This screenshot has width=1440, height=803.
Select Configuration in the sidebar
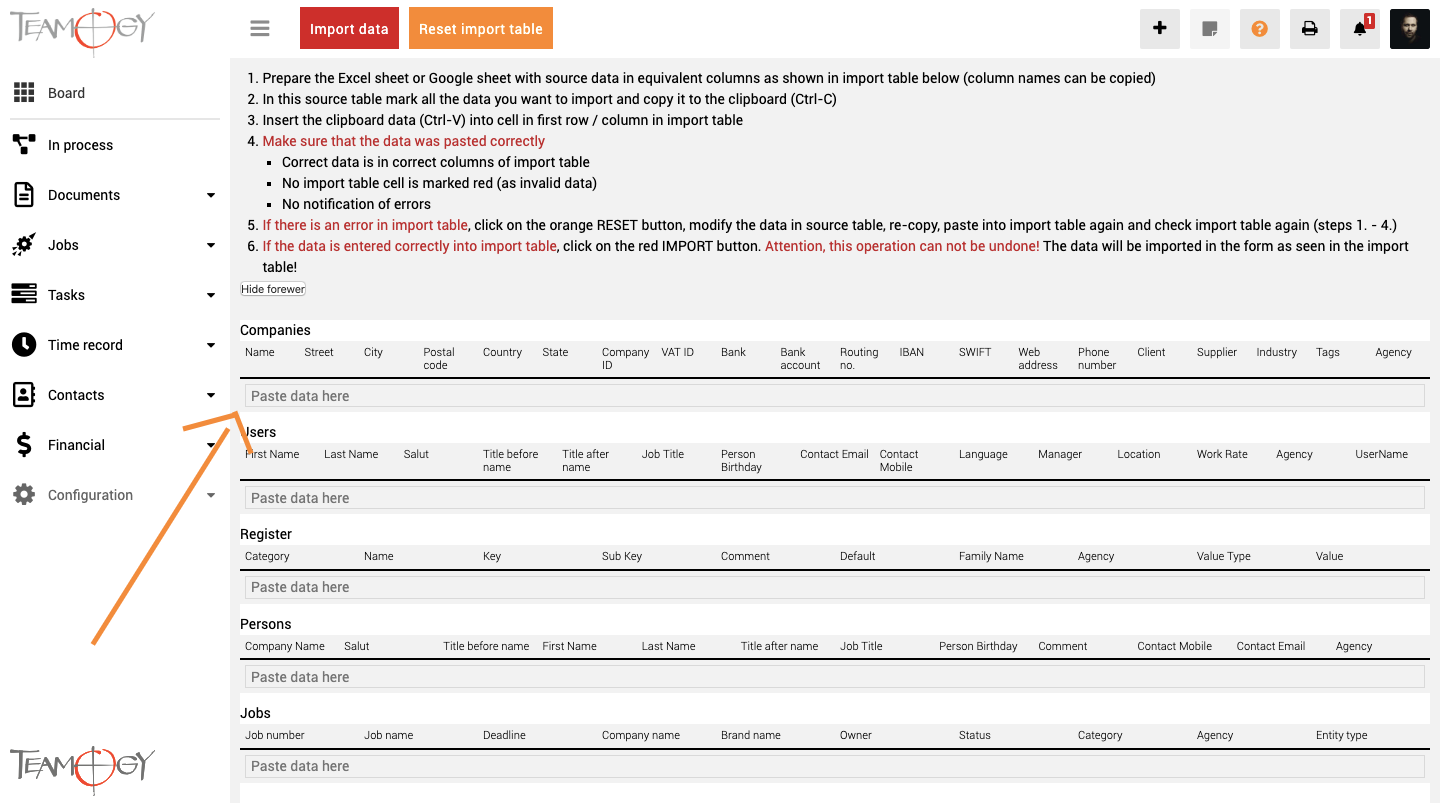tap(90, 495)
